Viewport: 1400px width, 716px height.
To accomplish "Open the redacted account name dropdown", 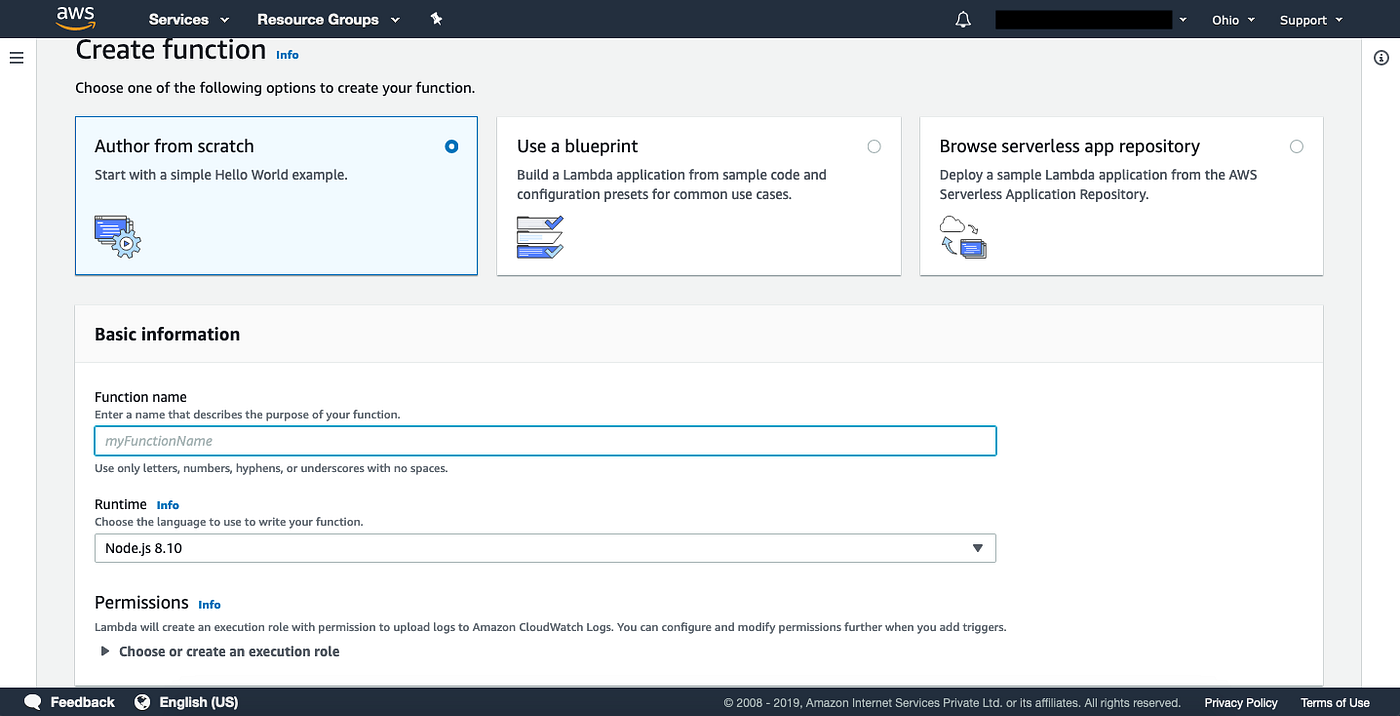I will [1091, 19].
